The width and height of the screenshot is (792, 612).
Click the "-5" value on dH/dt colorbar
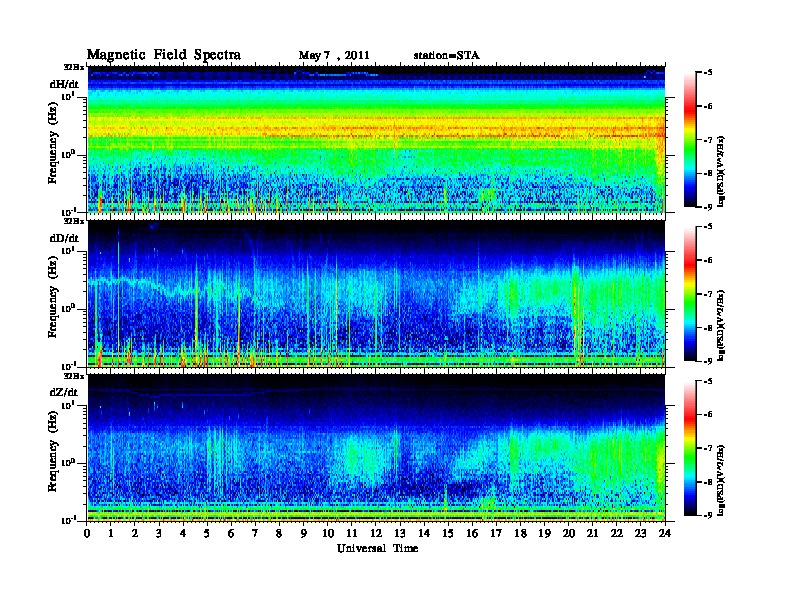(x=707, y=73)
